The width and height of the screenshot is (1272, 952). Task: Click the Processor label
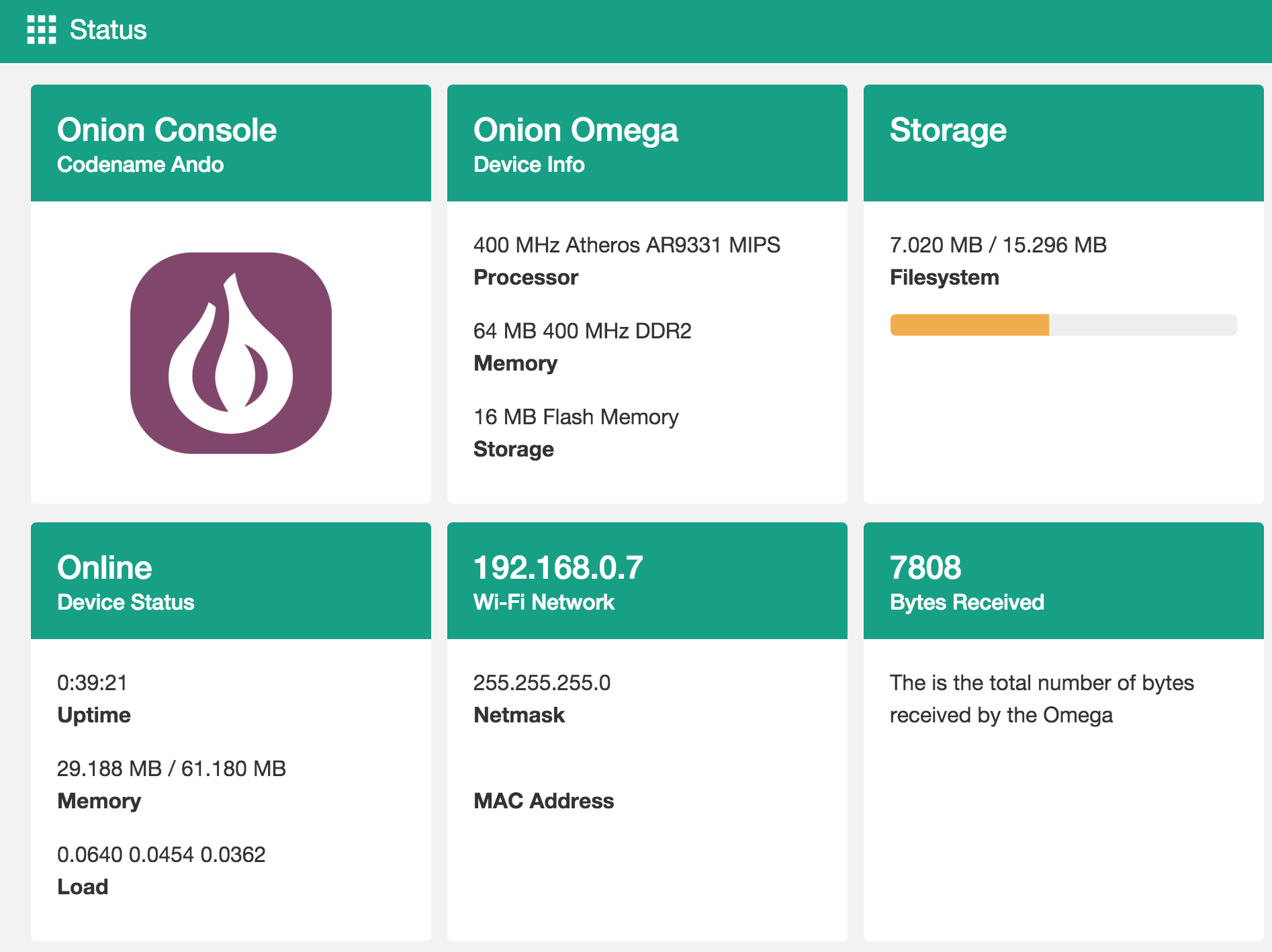click(x=526, y=277)
